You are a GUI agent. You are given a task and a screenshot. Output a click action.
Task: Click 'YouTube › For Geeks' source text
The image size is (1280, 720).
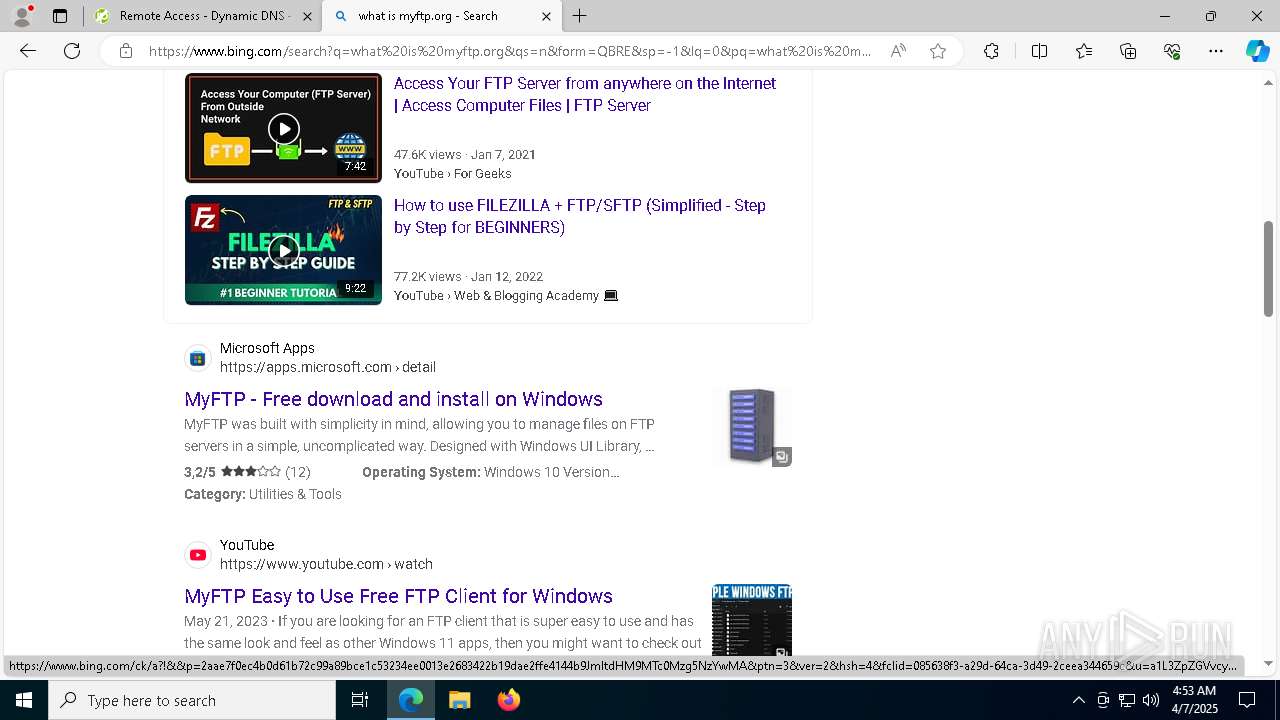coord(452,173)
